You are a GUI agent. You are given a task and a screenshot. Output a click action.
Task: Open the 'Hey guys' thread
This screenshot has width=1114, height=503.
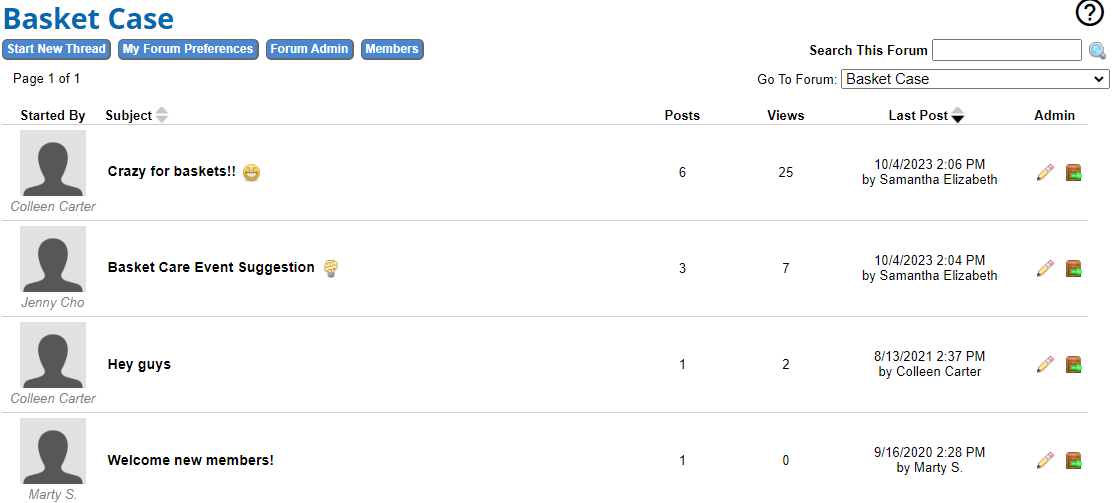(139, 364)
